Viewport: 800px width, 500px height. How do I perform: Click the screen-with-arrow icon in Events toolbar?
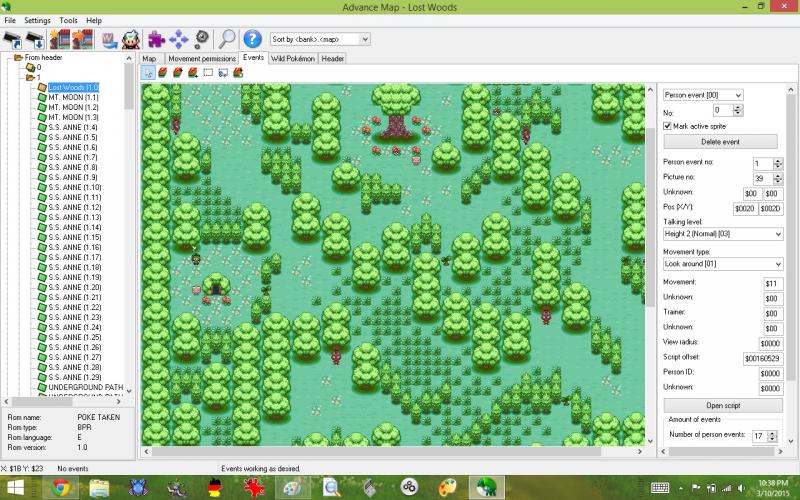pos(223,72)
